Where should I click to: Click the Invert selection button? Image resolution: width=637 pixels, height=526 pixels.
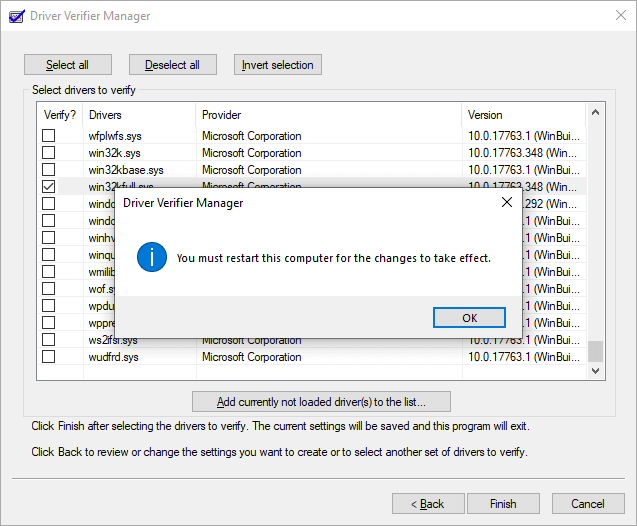click(277, 65)
